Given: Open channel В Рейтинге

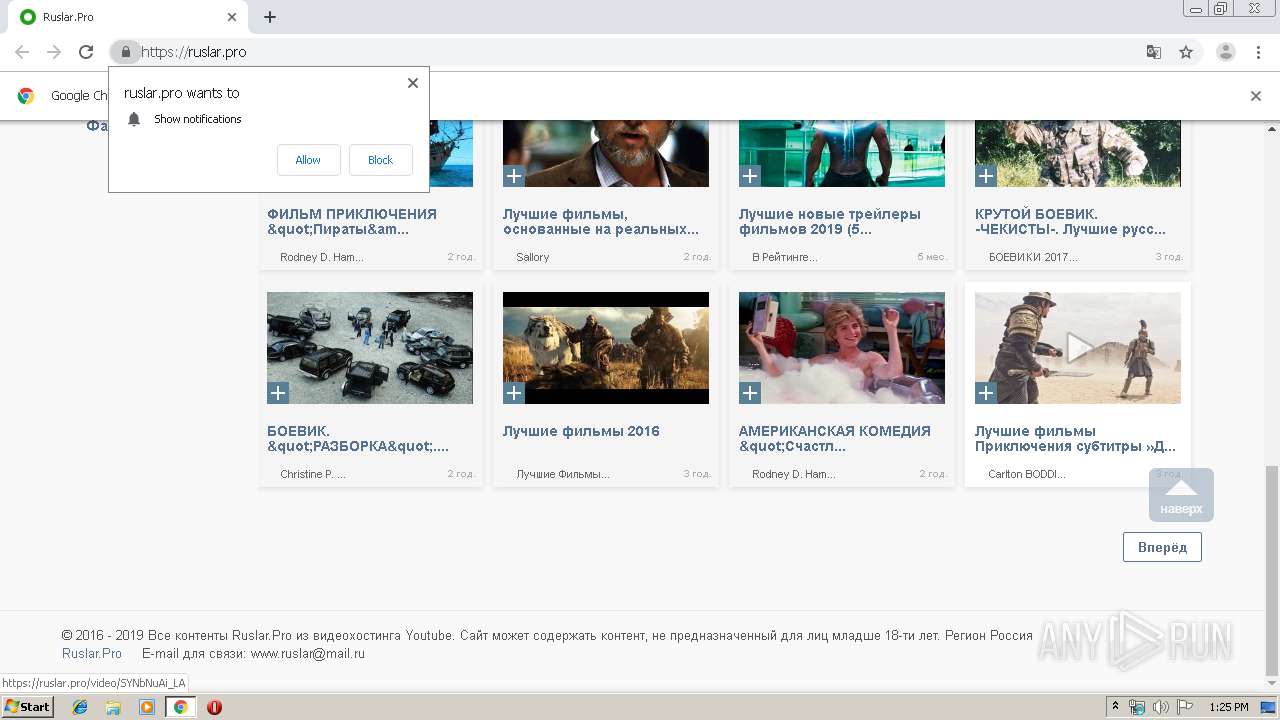Looking at the screenshot, I should click(785, 257).
